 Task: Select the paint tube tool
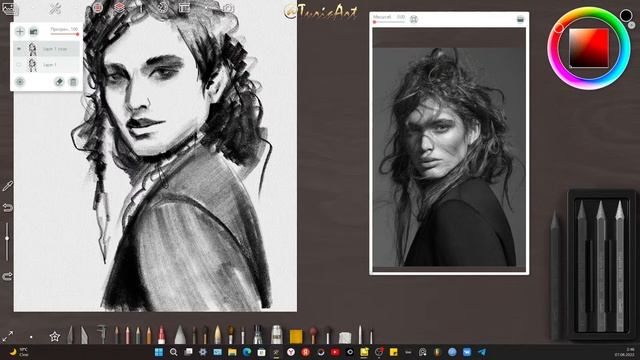click(x=277, y=334)
